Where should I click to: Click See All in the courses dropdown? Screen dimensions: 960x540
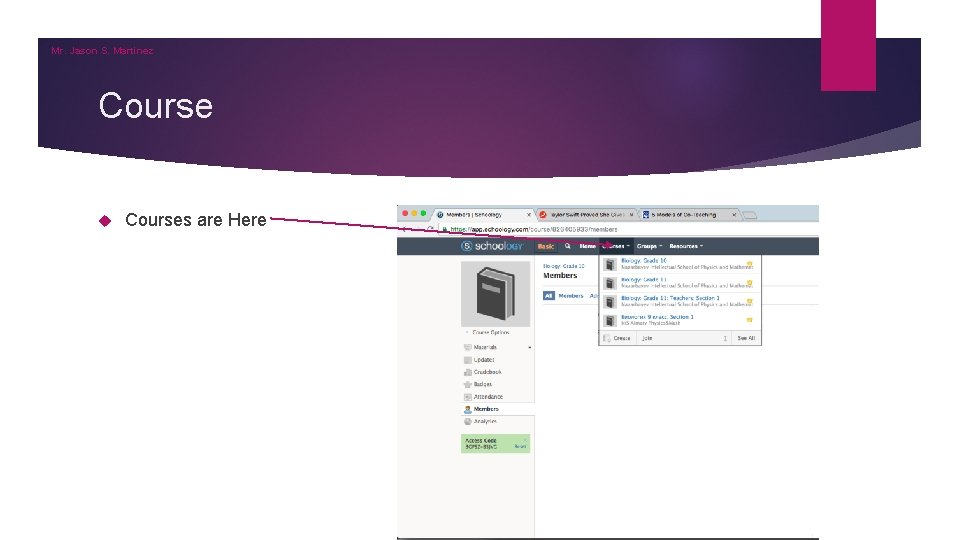(x=746, y=338)
